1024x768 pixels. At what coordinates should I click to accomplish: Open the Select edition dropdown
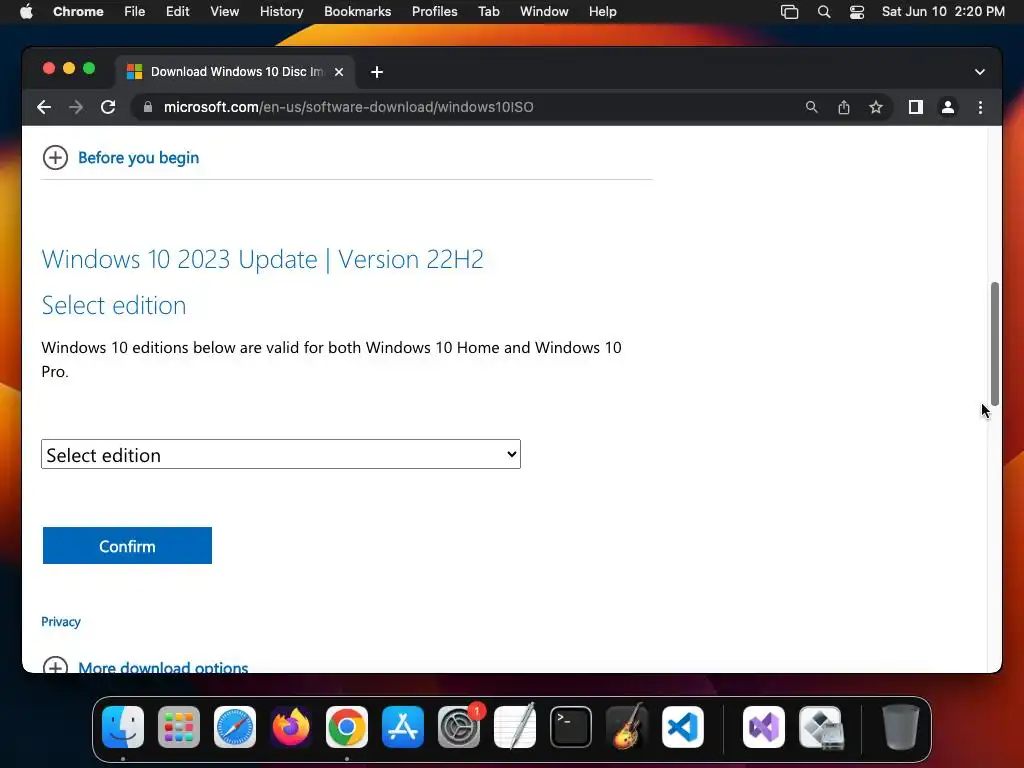pos(281,455)
